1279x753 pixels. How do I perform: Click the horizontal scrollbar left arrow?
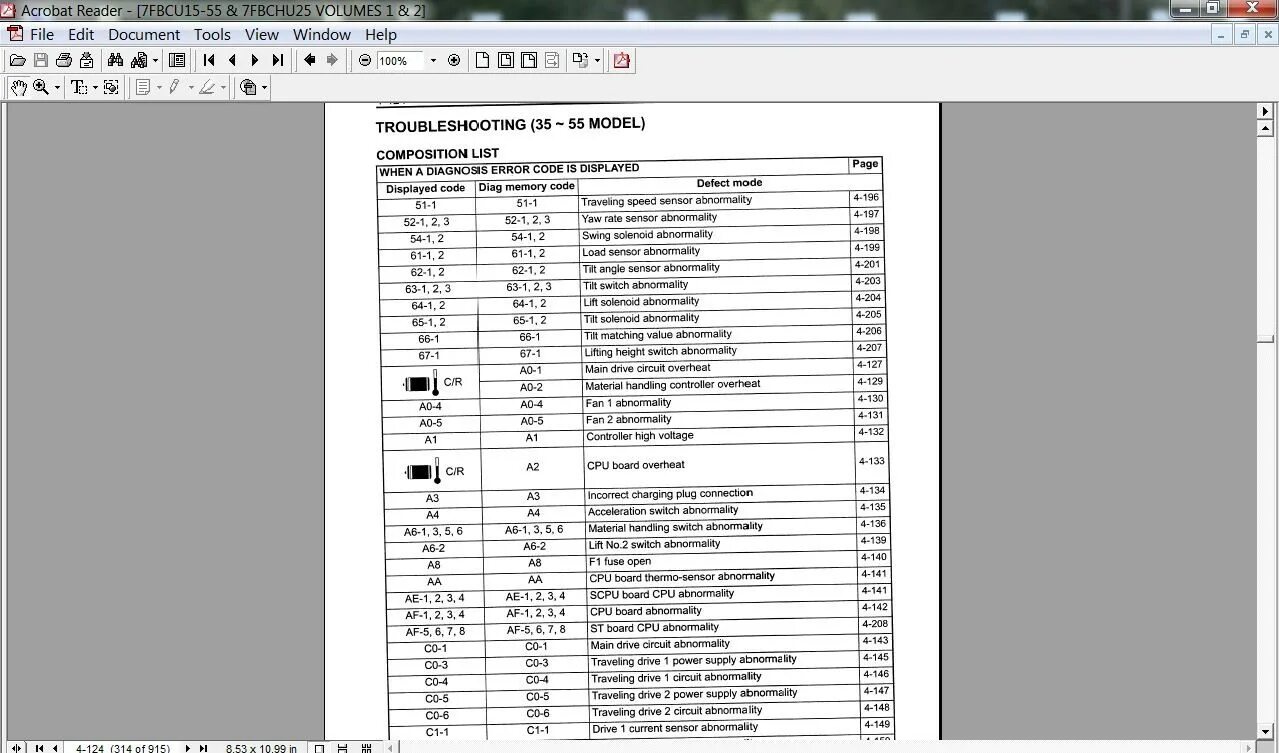[x=390, y=747]
